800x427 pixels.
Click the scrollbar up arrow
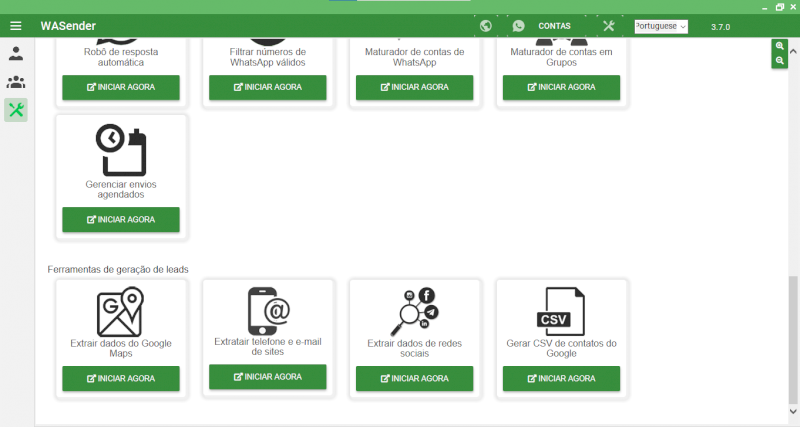[x=793, y=52]
